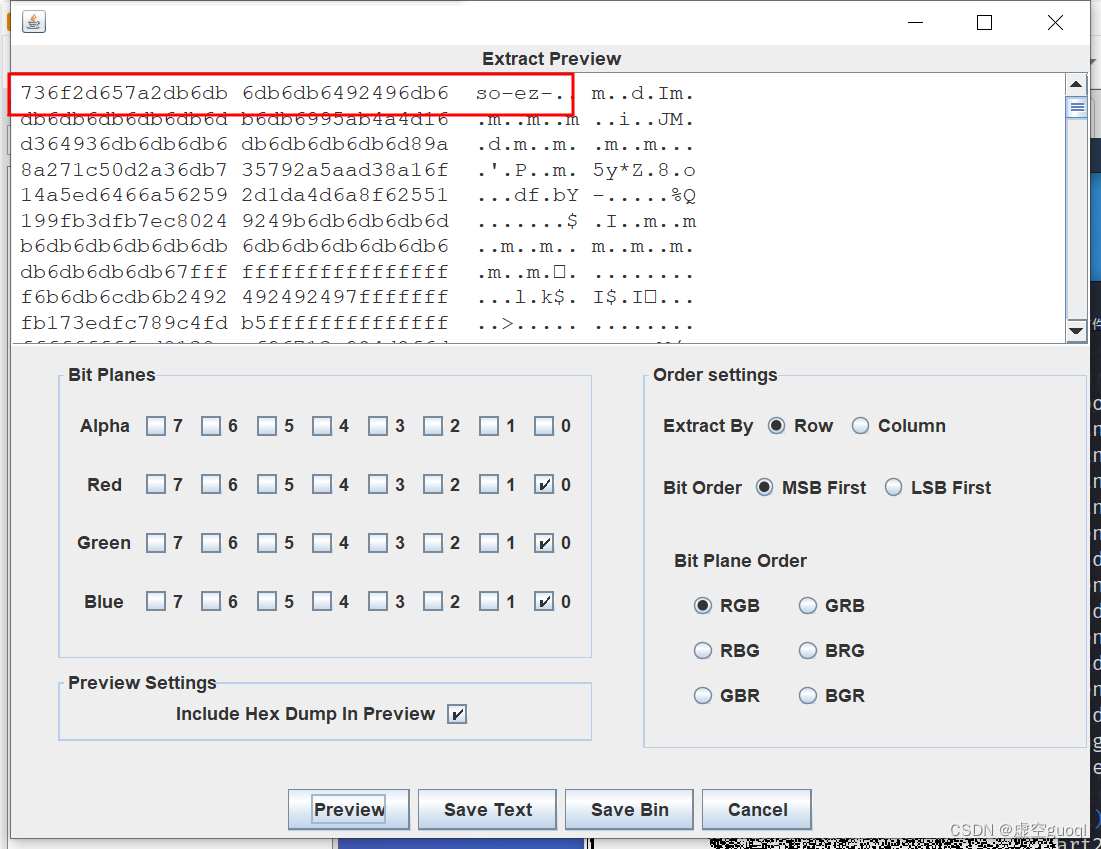Viewport: 1101px width, 849px height.
Task: Select the GBR bit plane order
Action: (x=703, y=695)
